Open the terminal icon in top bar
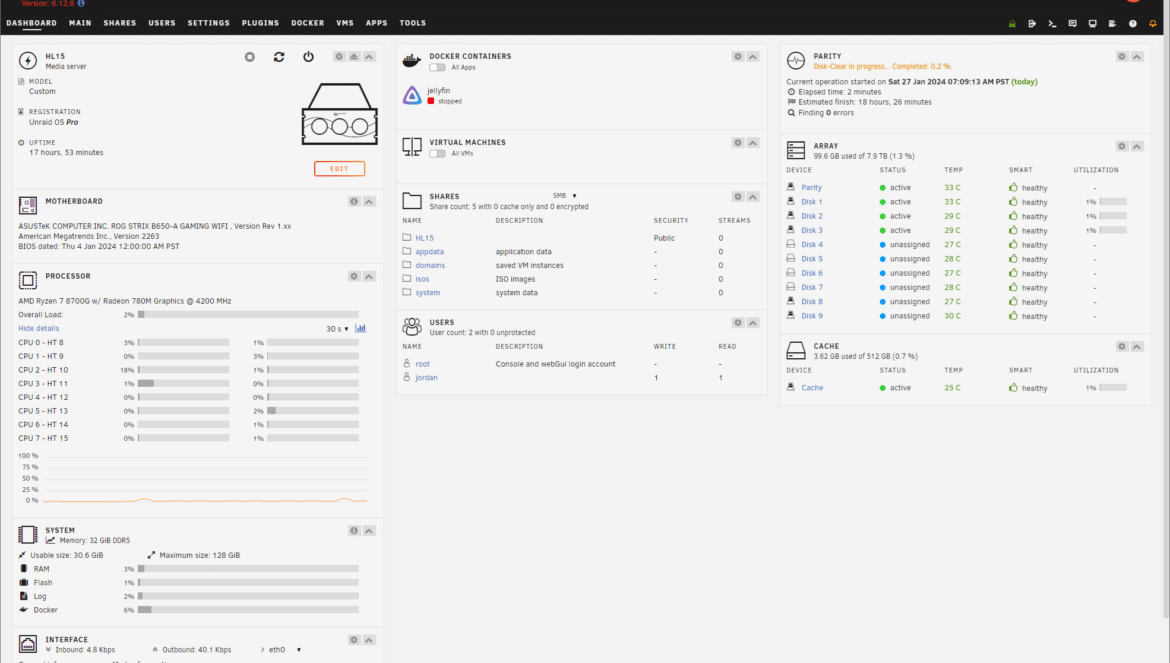The image size is (1170, 663). (1052, 24)
